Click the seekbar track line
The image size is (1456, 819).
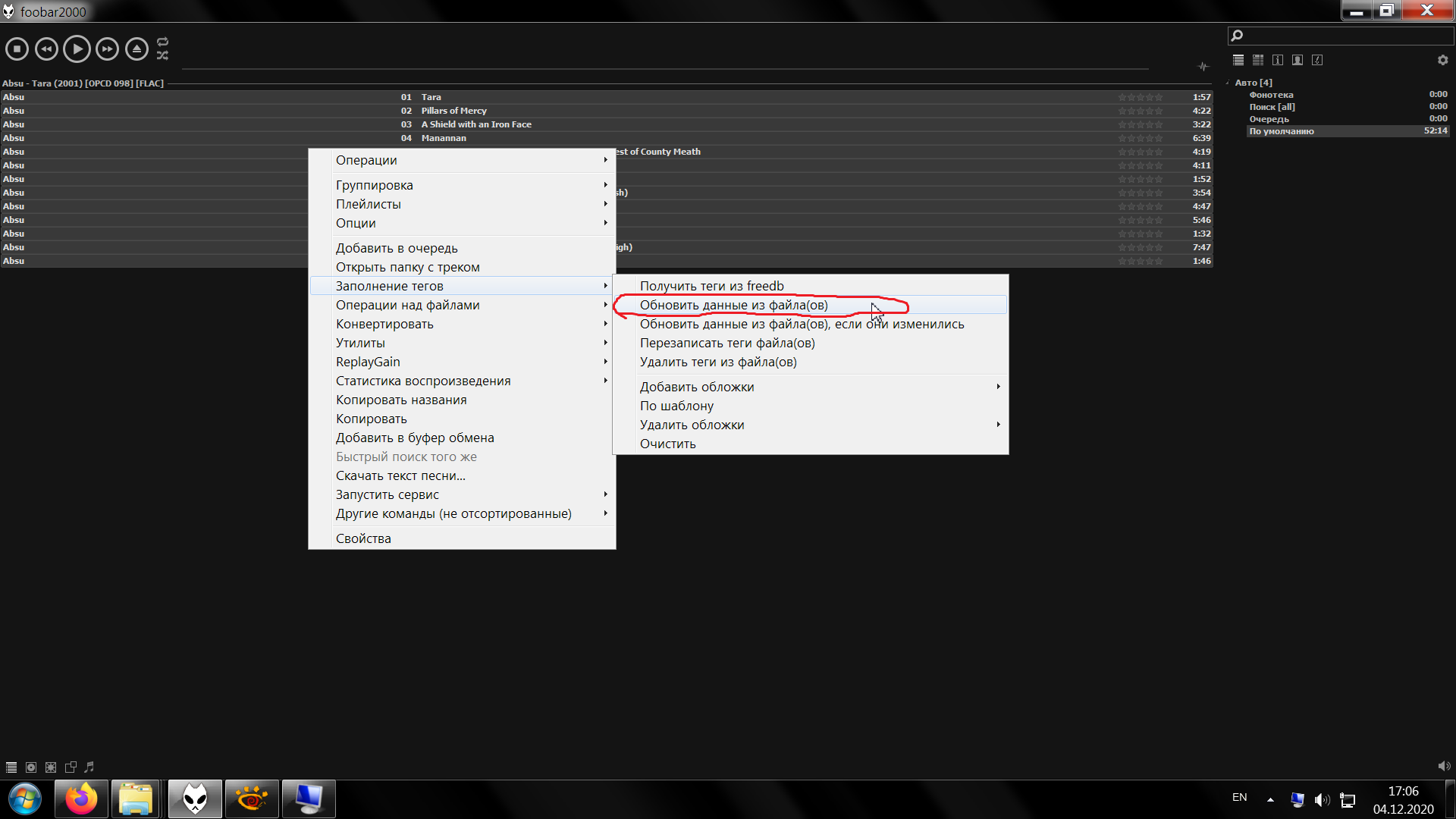pos(664,68)
